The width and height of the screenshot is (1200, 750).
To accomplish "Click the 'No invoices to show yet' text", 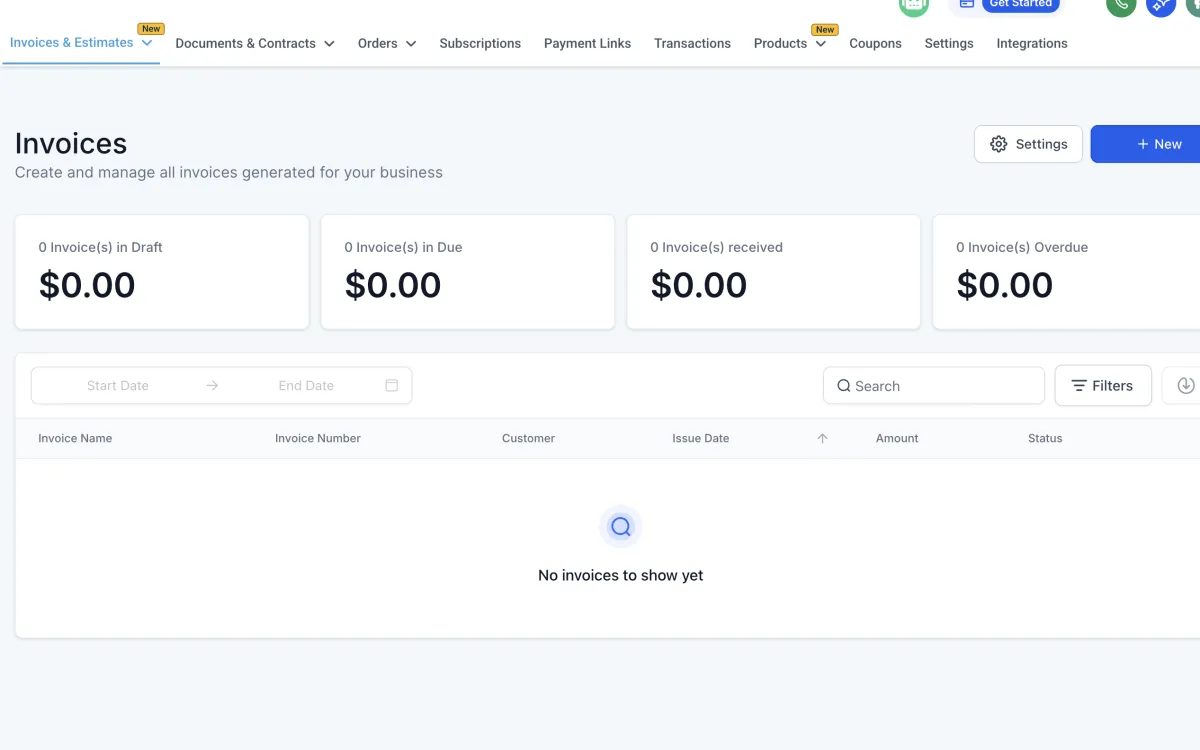I will [x=621, y=575].
